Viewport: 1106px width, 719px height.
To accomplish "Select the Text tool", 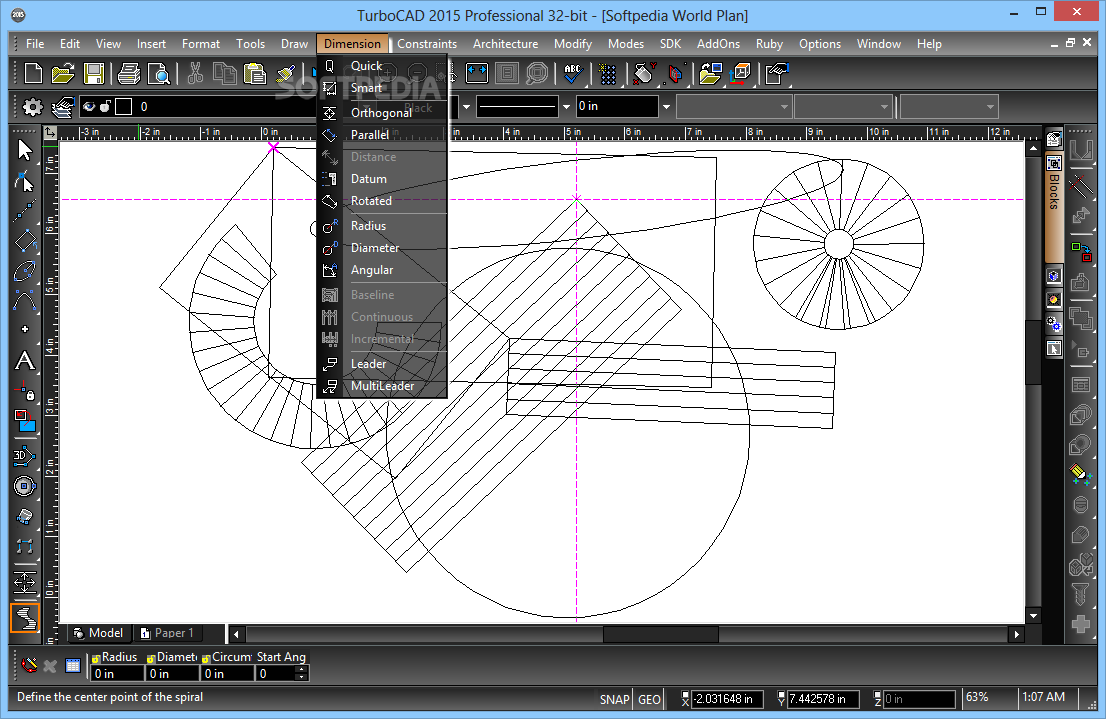I will point(25,361).
